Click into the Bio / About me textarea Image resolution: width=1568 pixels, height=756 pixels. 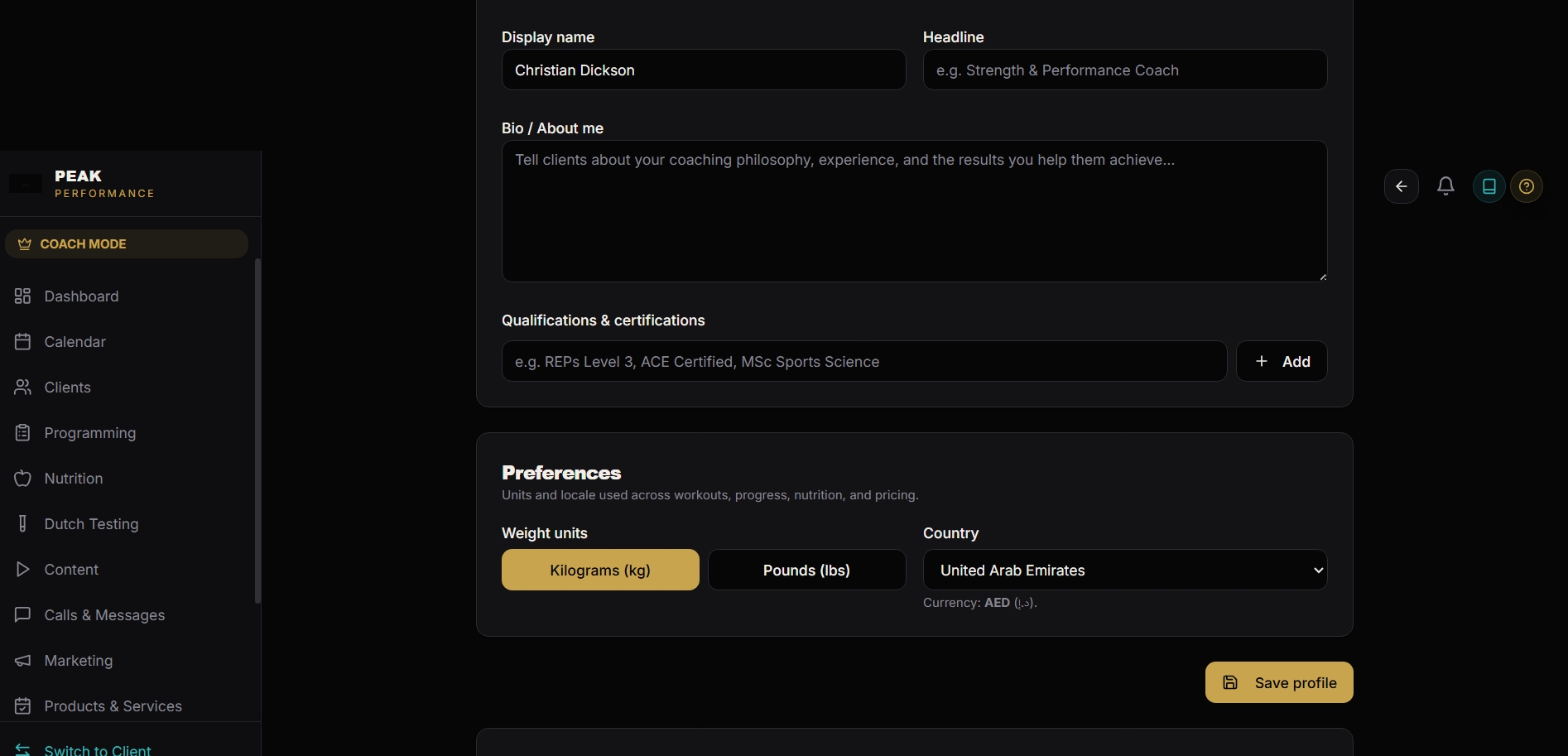(x=914, y=211)
